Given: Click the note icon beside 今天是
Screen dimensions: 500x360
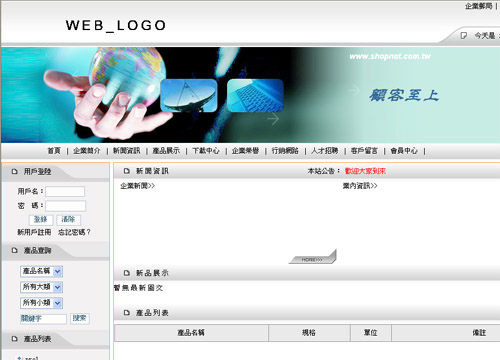Looking at the screenshot, I should coord(463,35).
